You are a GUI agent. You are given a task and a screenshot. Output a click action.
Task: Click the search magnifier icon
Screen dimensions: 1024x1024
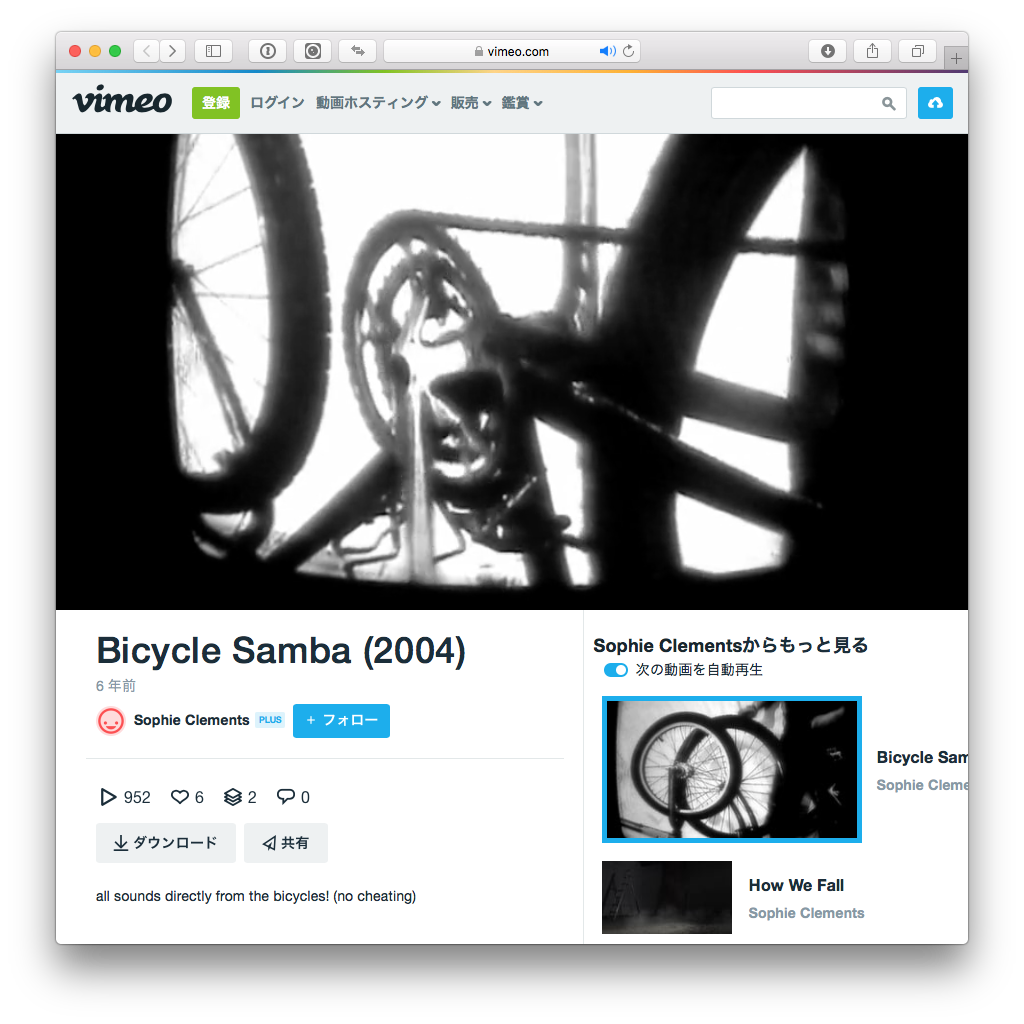888,103
